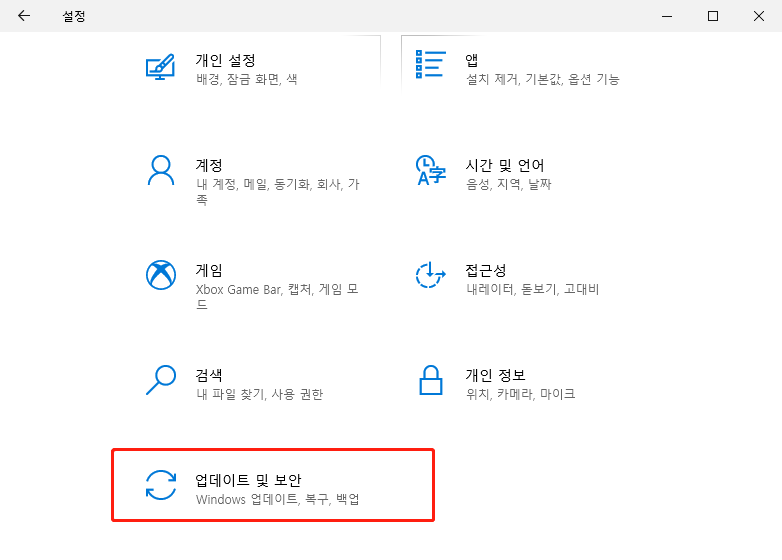Viewport: 782px width, 560px height.
Task: Click description '배경, 잠금 화면, 색'
Action: click(x=247, y=79)
